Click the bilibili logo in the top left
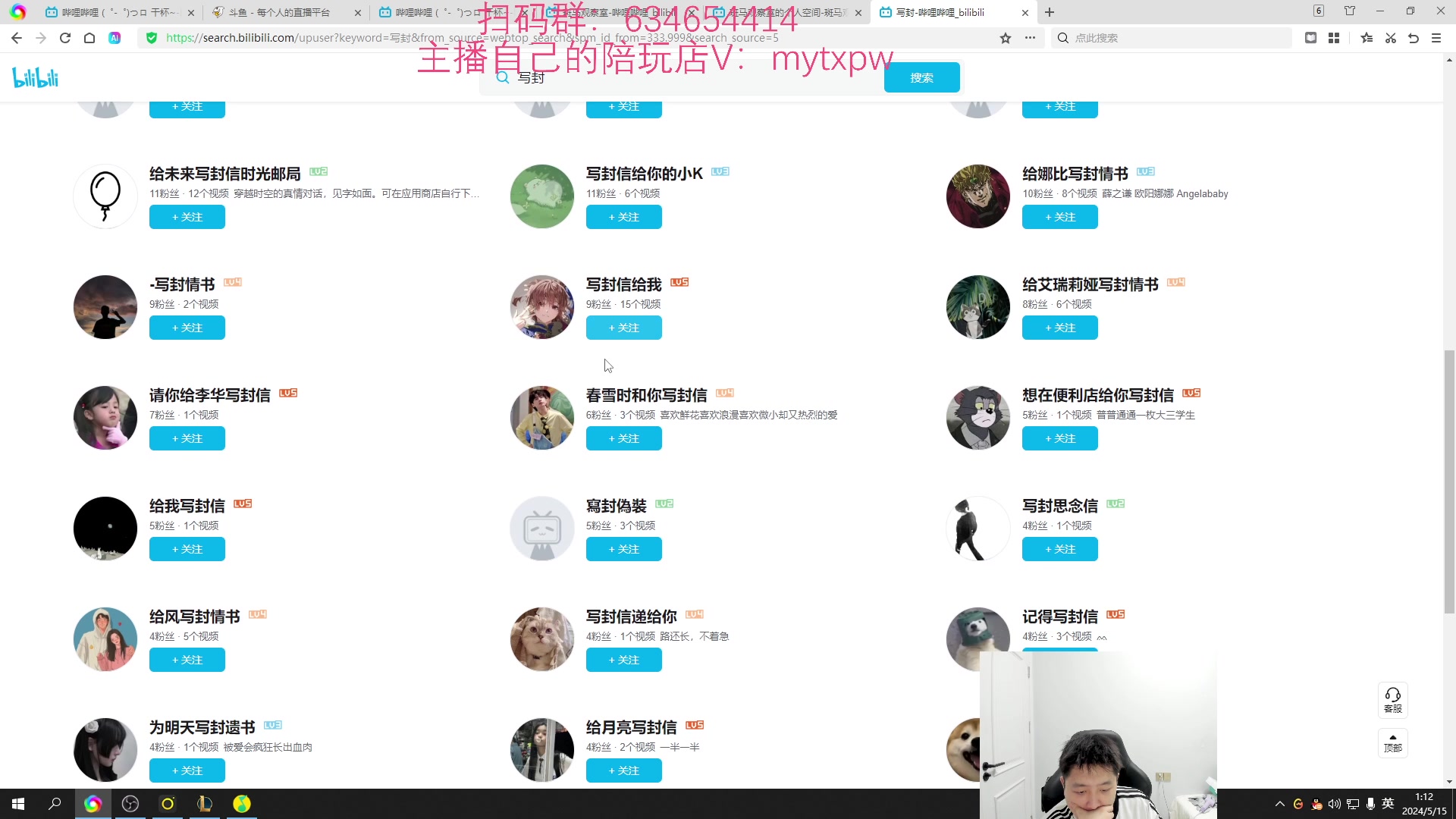This screenshot has height=819, width=1456. 34,77
